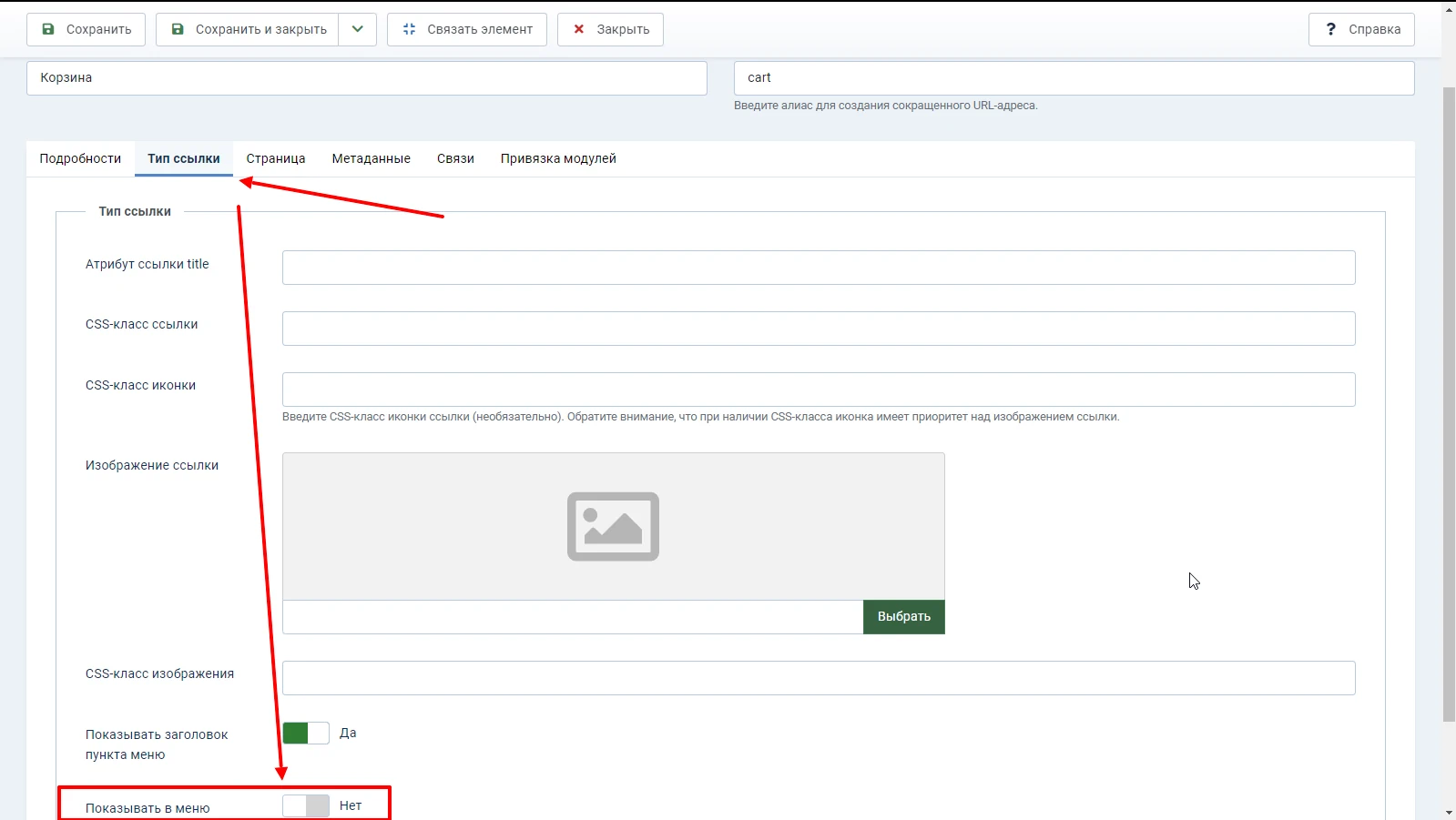Switch to the Подробности tab

pos(80,158)
